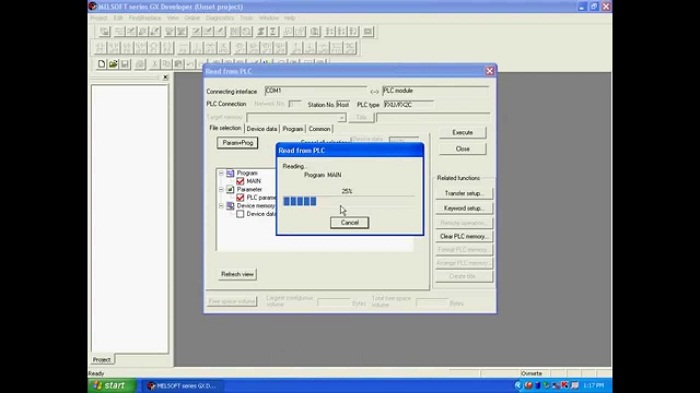700x393 pixels.
Task: Click GX Developer icon in title bar
Action: click(x=93, y=6)
